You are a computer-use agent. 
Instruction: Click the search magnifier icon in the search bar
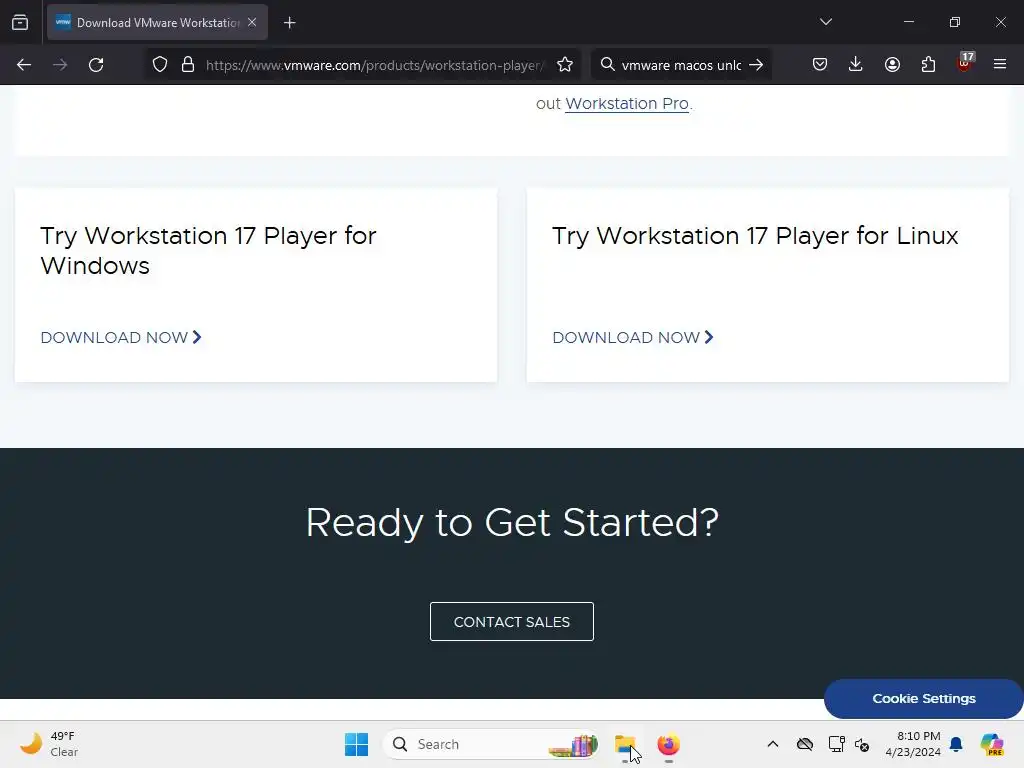607,65
